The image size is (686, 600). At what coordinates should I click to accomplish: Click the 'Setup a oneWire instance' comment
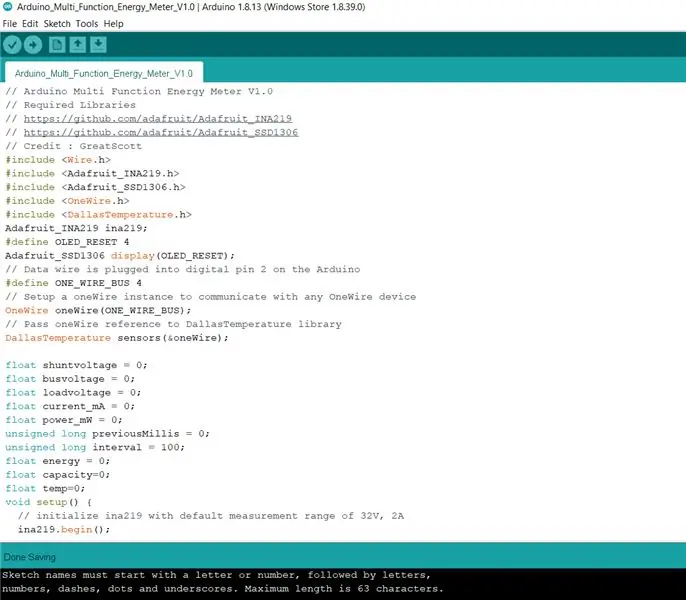pyautogui.click(x=210, y=297)
